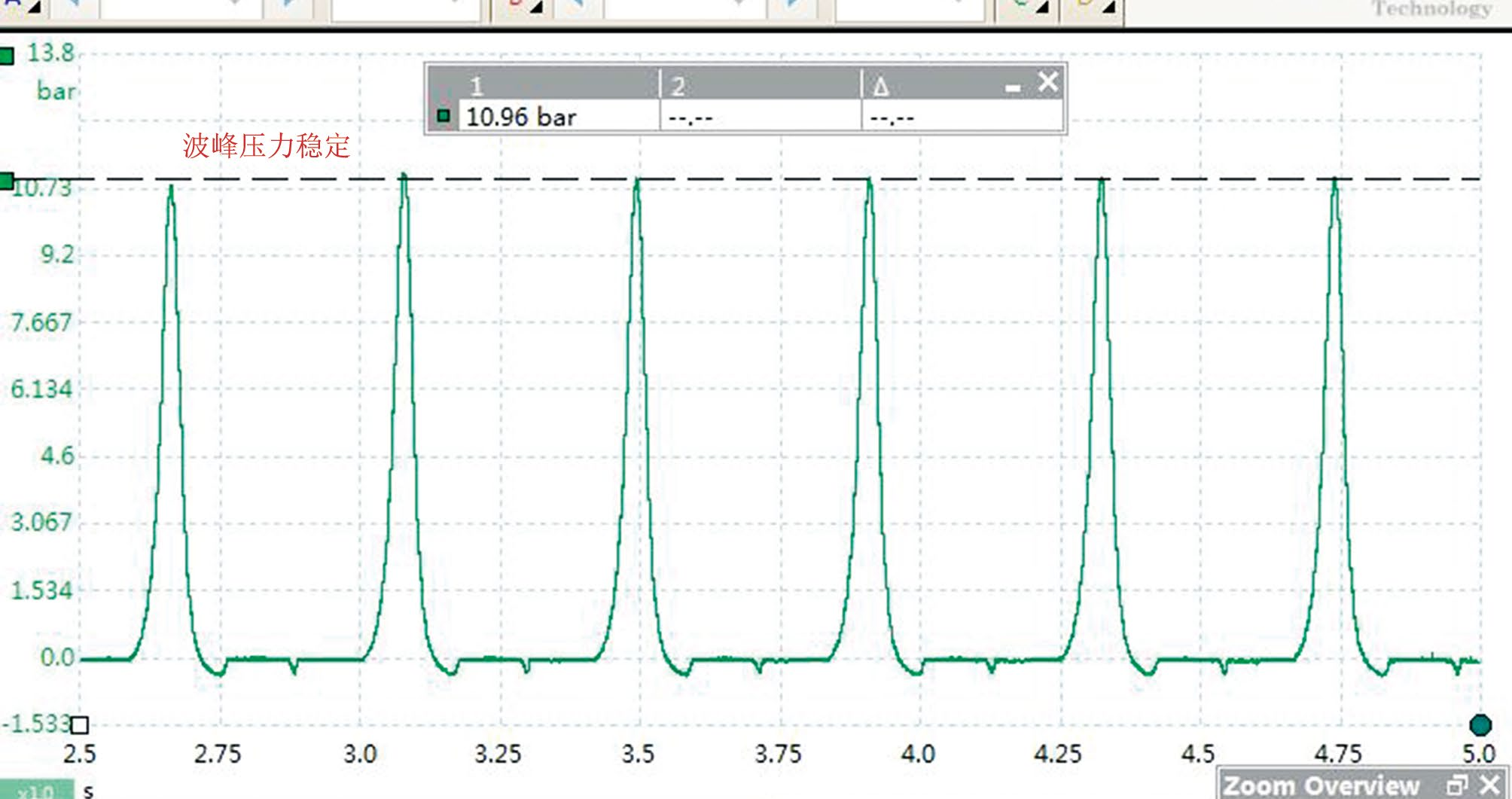Click the 3.0 time axis label

(x=360, y=754)
